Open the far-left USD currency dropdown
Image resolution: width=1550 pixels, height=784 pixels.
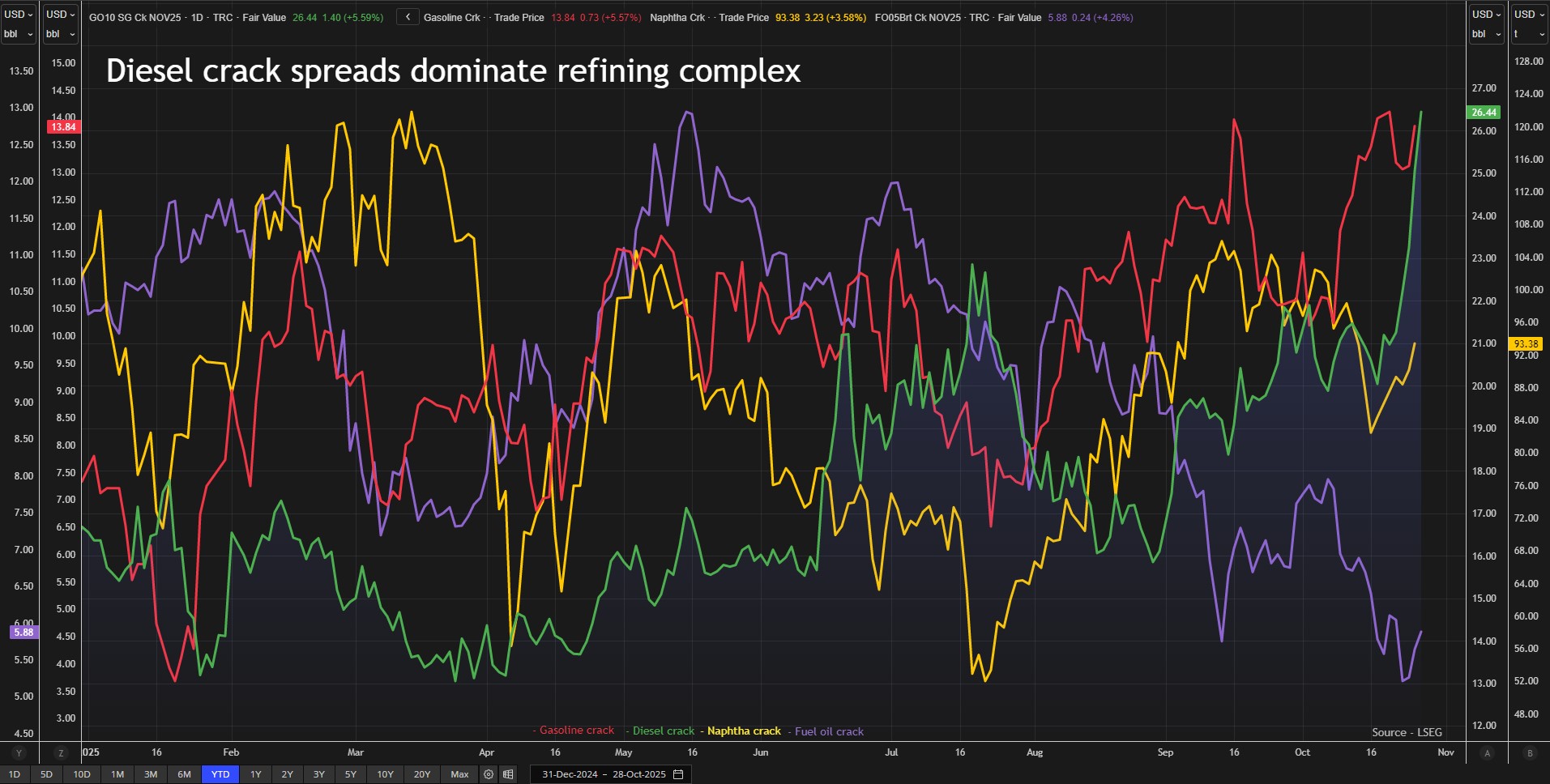(19, 14)
